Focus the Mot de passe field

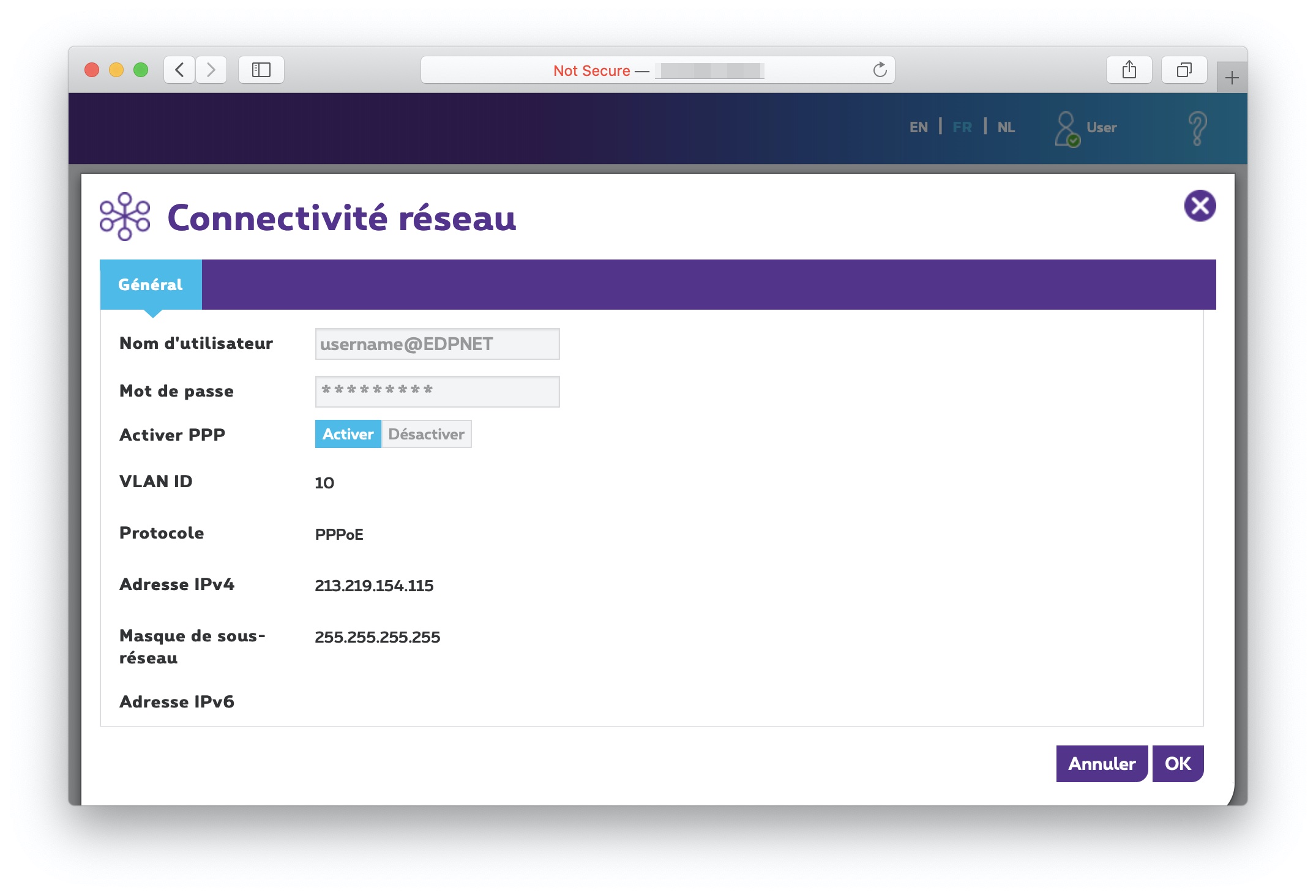click(x=437, y=392)
